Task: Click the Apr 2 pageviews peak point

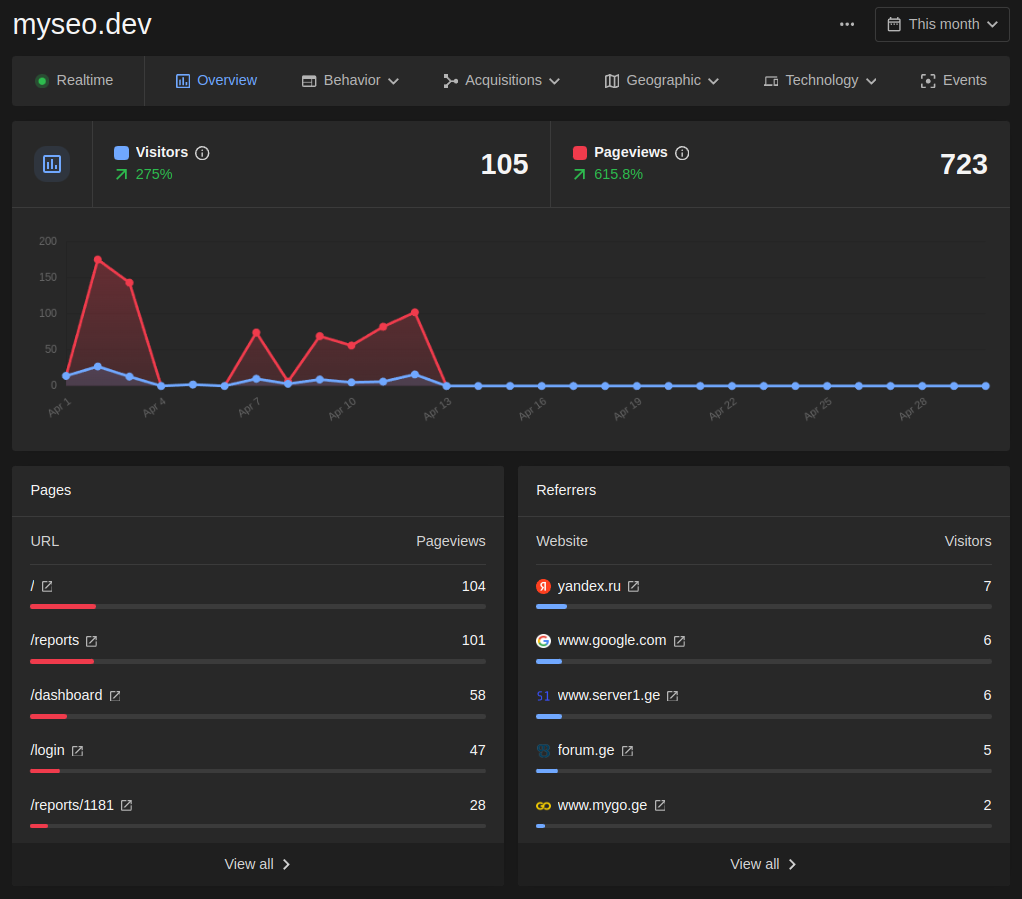Action: 98,260
